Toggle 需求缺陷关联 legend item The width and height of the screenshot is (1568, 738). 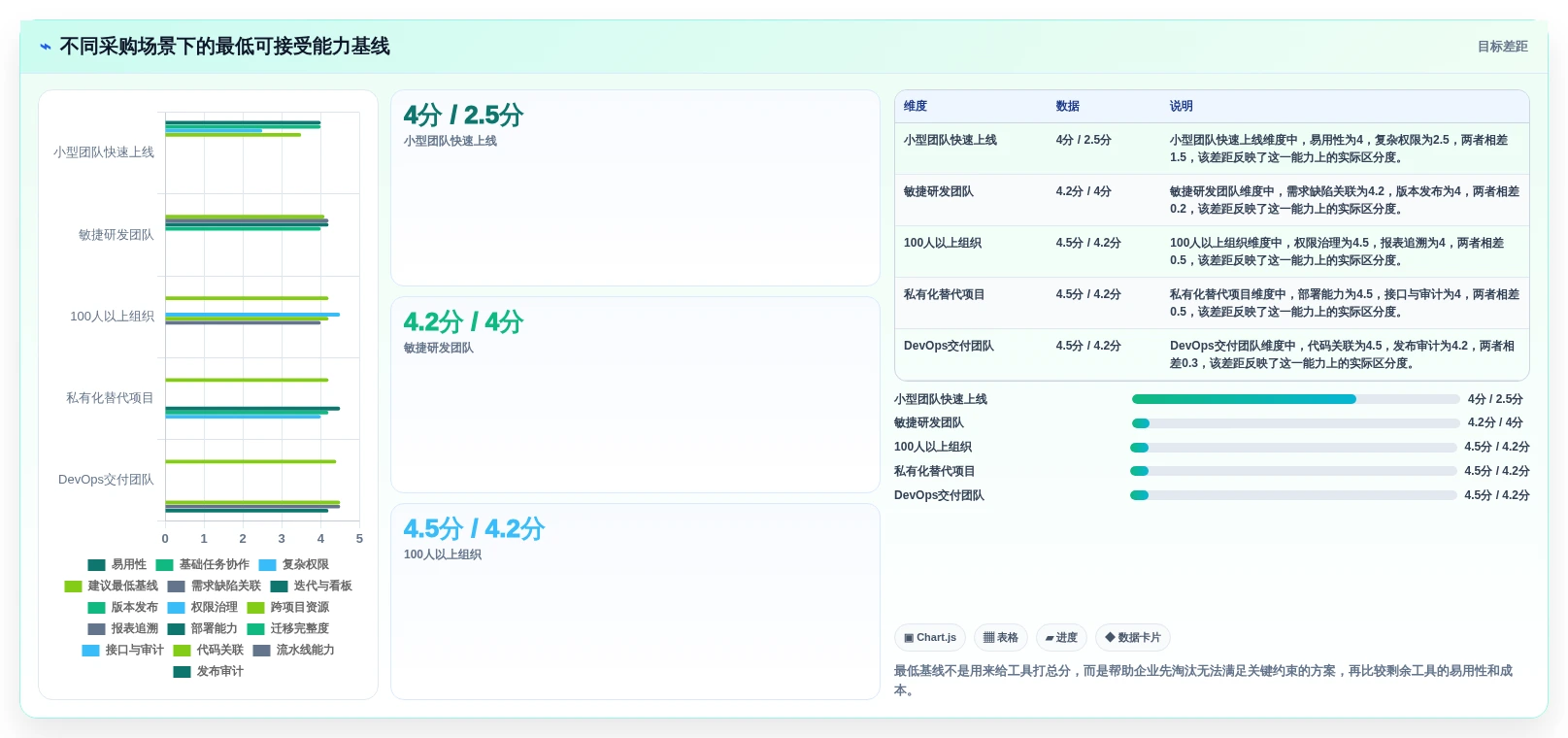[214, 587]
